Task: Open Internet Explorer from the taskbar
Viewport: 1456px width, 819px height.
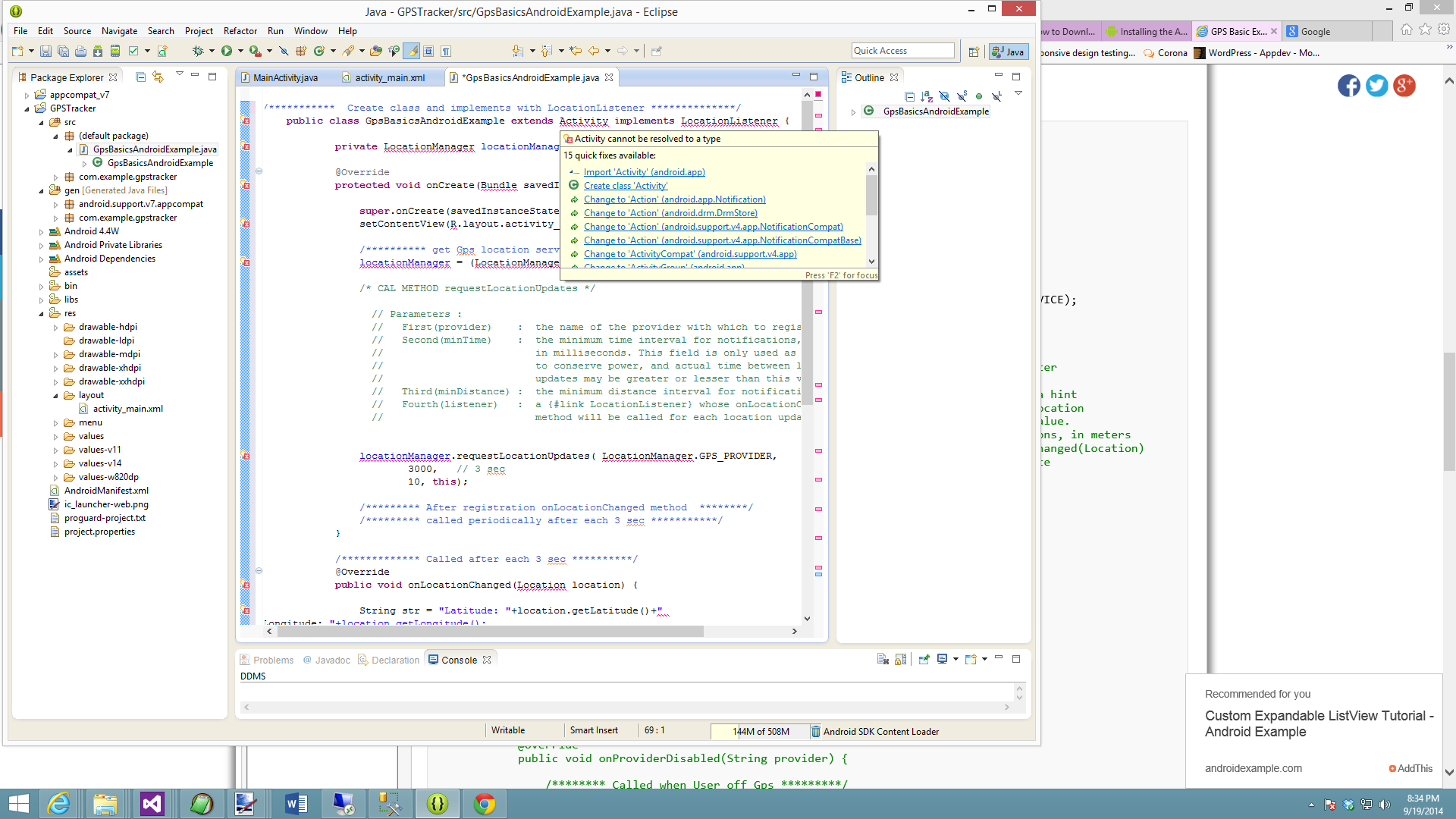Action: coord(58,803)
